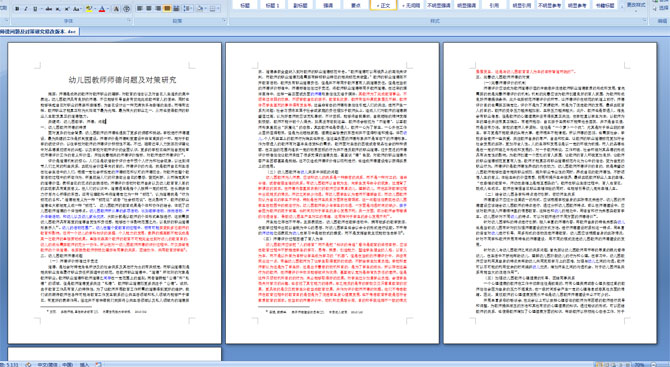Center align the paragraph
The width and height of the screenshot is (670, 367).
149,8
